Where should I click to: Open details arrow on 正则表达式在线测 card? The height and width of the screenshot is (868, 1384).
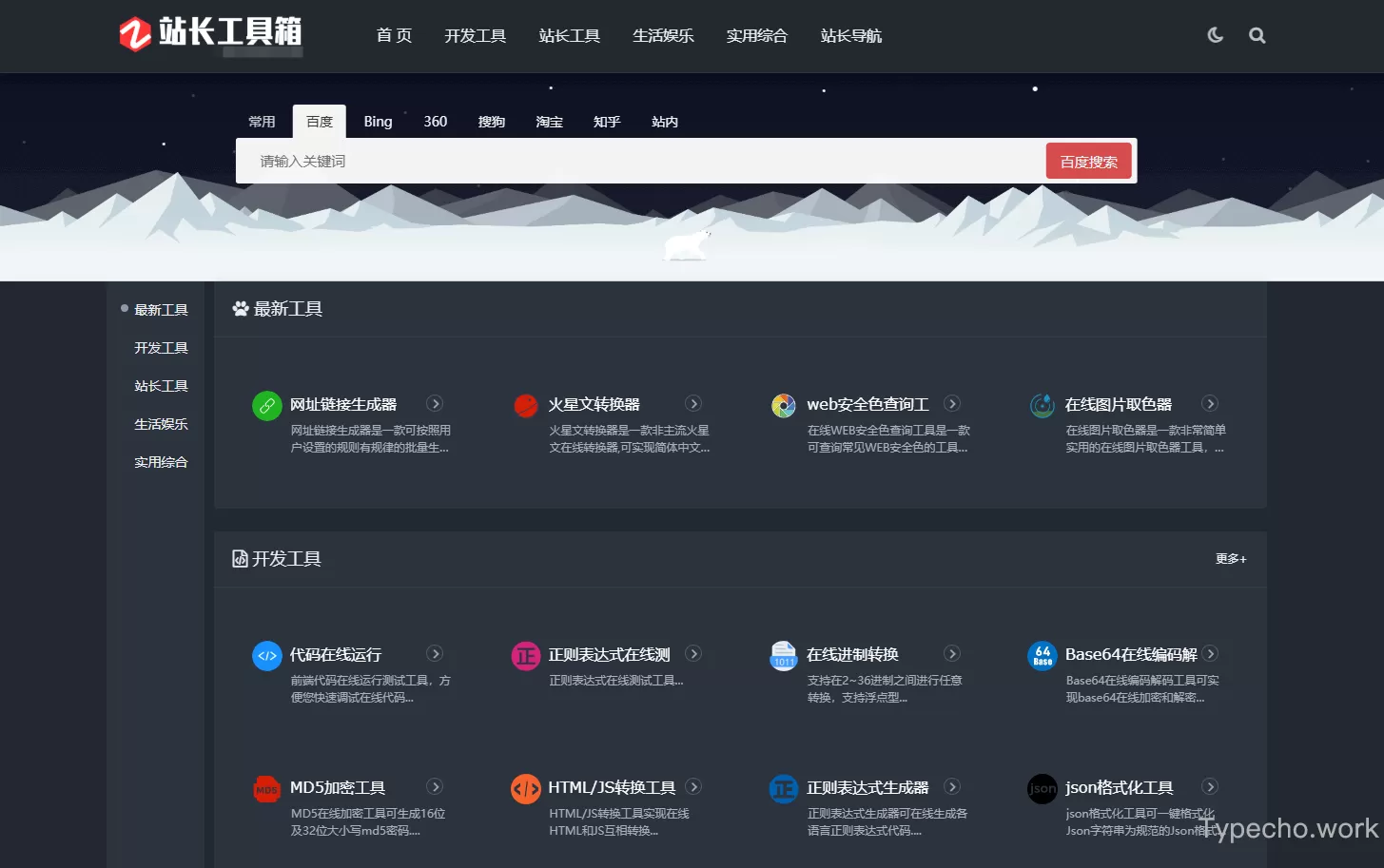tap(693, 654)
